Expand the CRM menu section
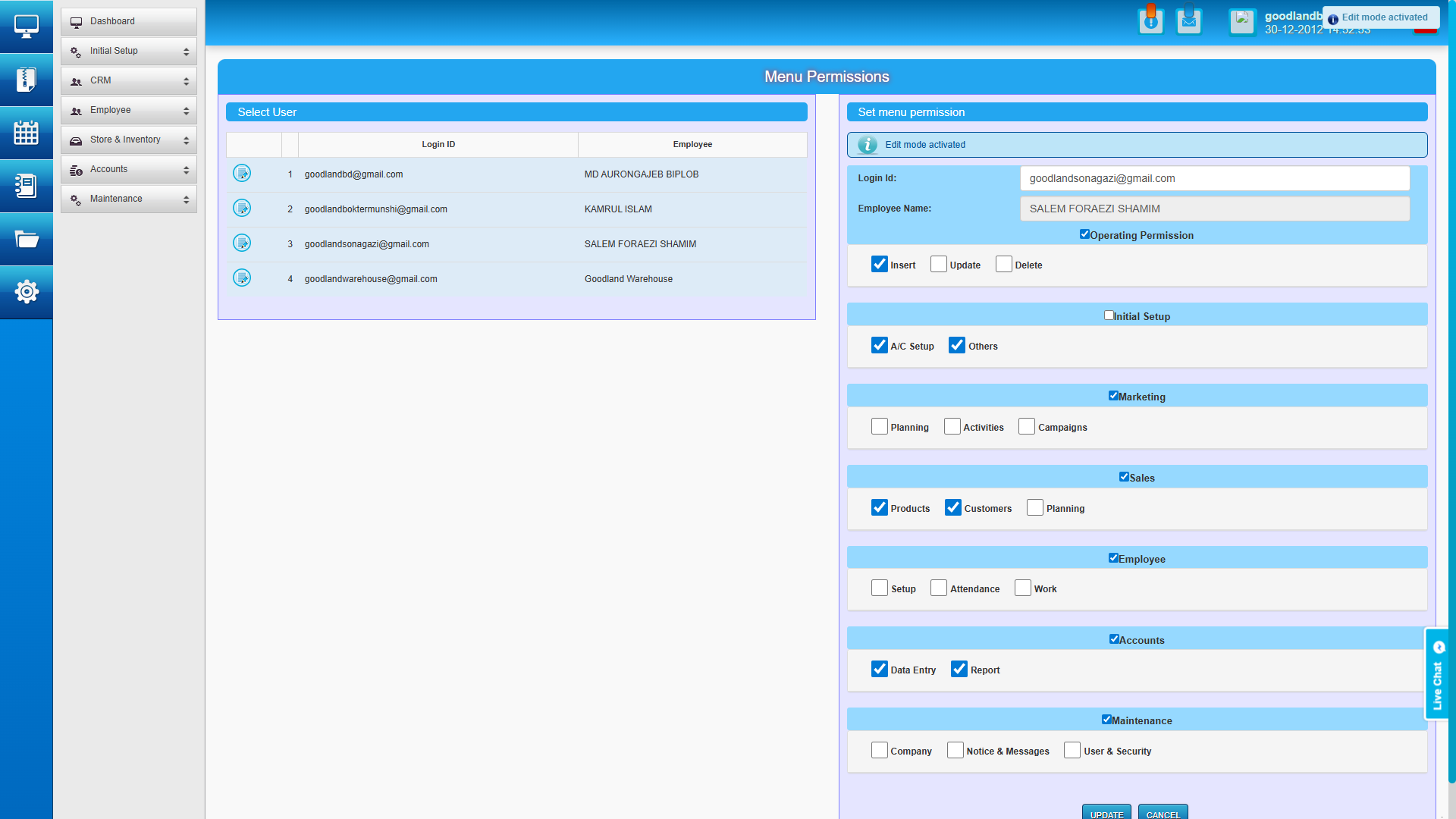 pyautogui.click(x=128, y=80)
